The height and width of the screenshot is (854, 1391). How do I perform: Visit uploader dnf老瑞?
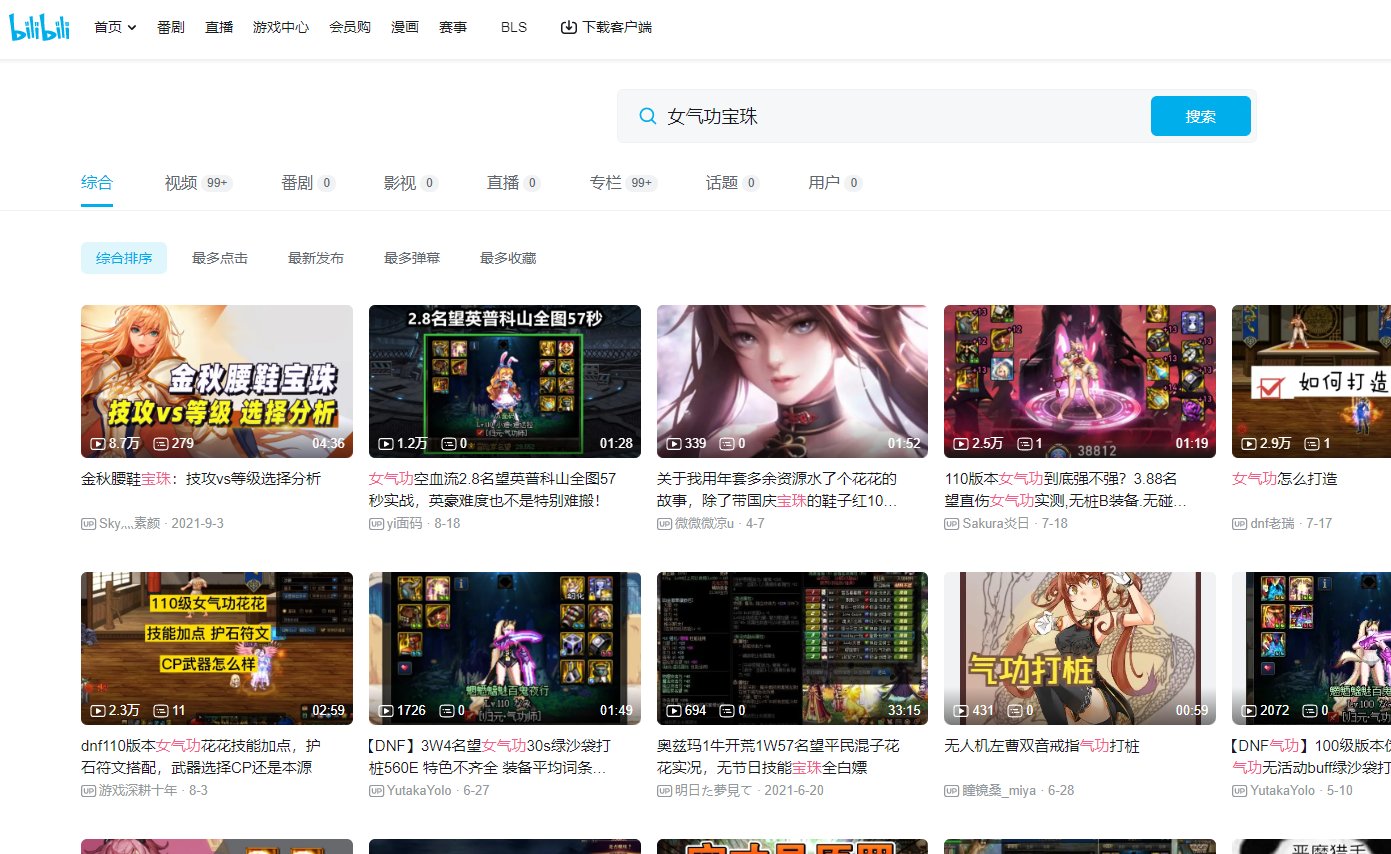click(x=1272, y=523)
